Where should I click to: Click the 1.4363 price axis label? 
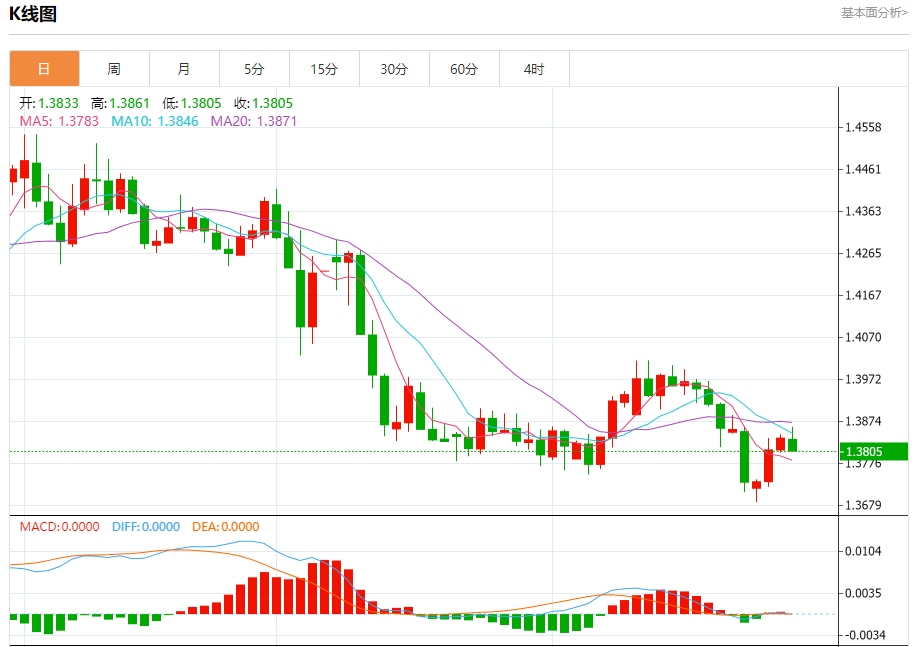click(863, 212)
